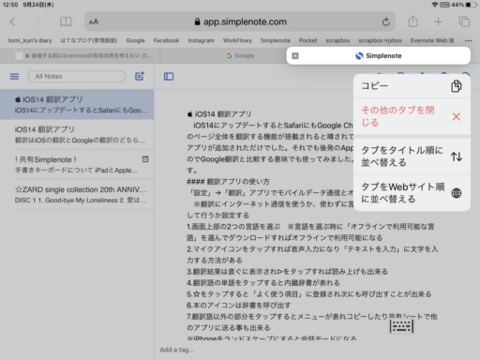480x360 pixels.
Task: Click the app.simplenote.com address bar
Action: click(240, 22)
